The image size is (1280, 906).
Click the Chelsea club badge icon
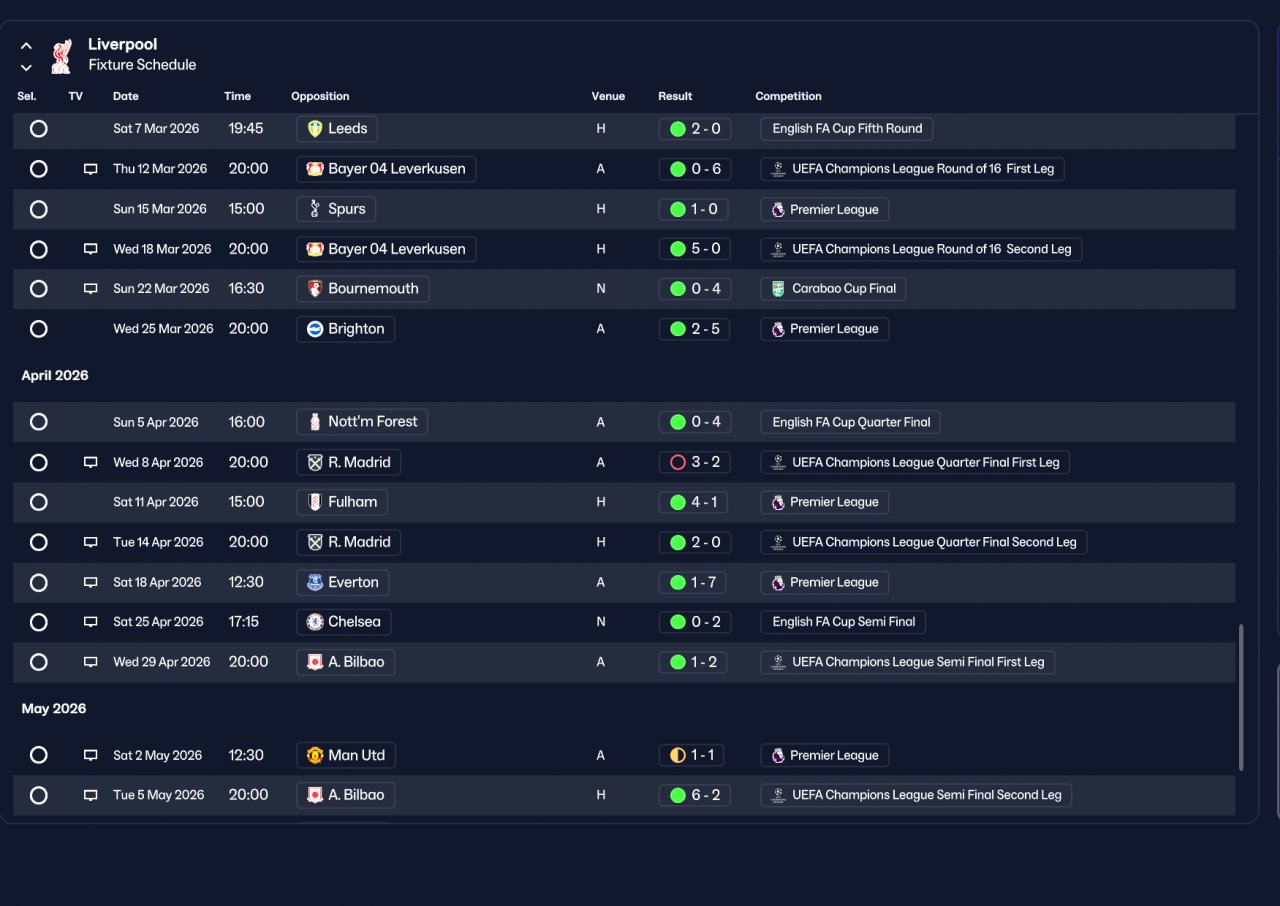click(x=315, y=622)
